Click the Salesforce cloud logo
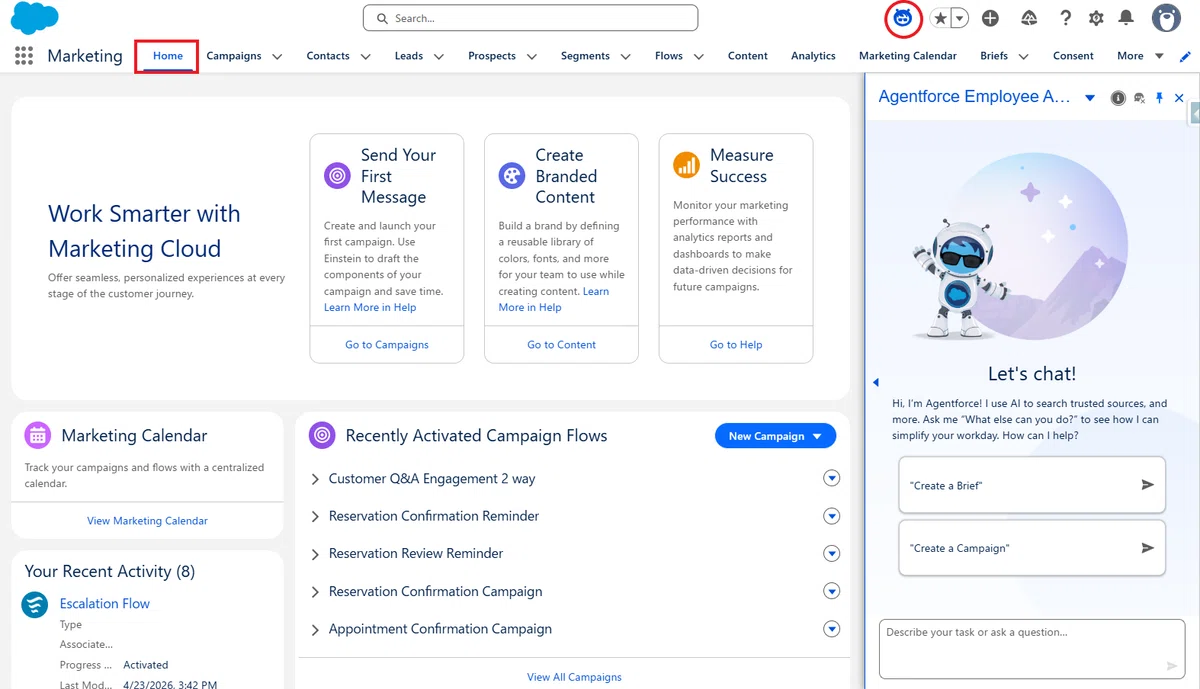 click(34, 18)
